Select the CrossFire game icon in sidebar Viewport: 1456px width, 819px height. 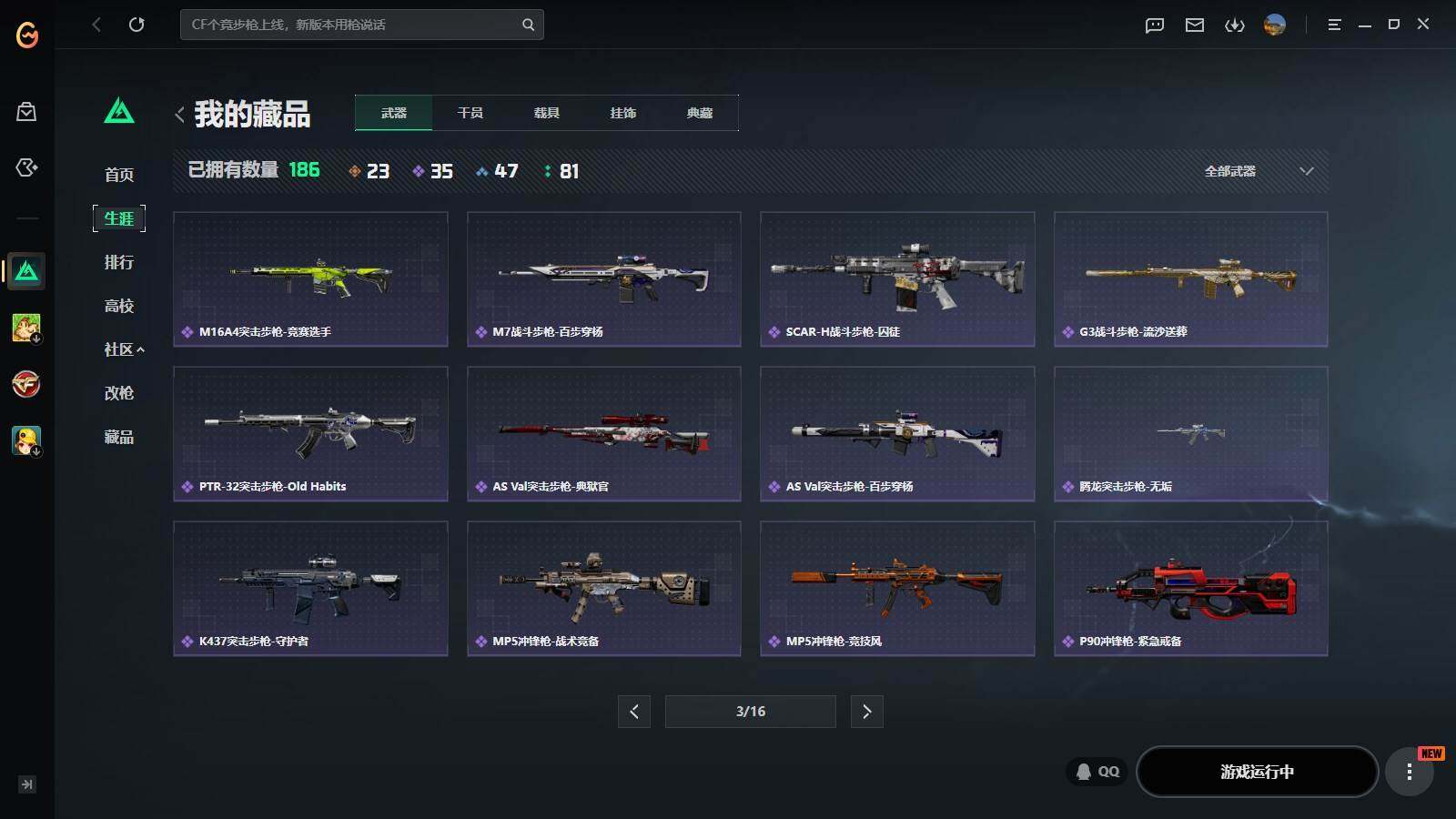26,384
